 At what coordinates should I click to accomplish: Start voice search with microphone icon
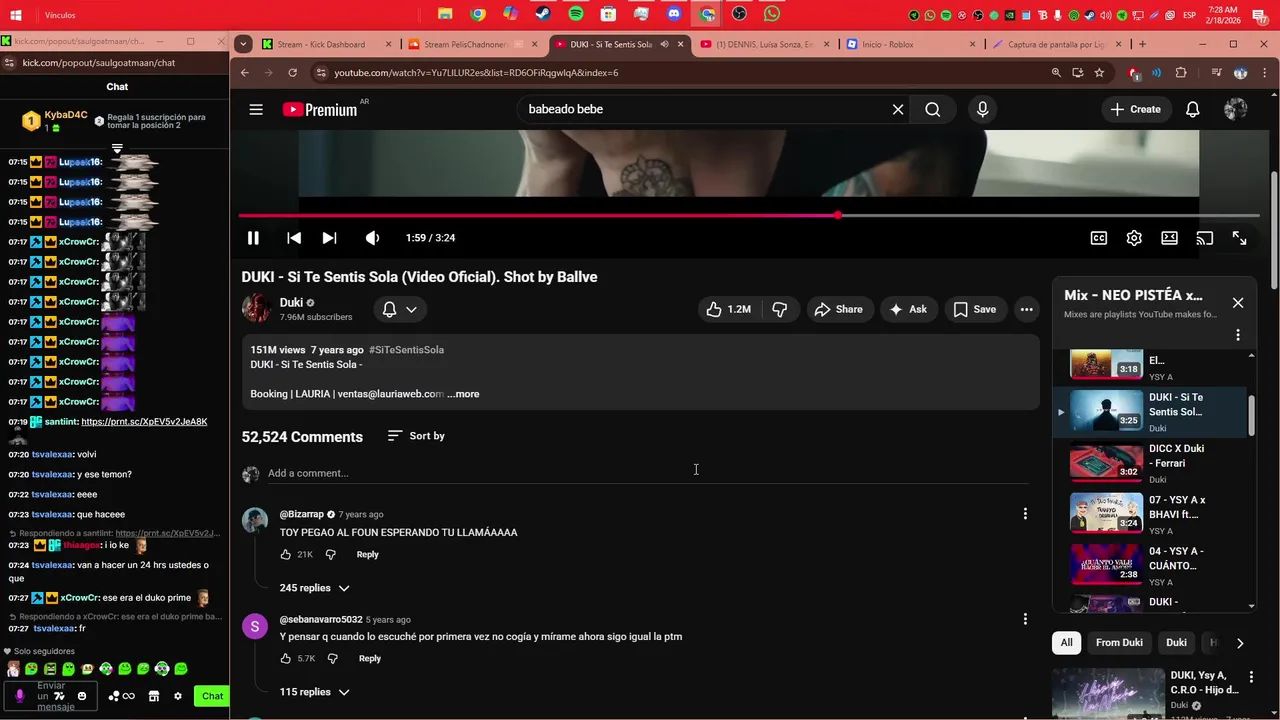click(x=982, y=110)
